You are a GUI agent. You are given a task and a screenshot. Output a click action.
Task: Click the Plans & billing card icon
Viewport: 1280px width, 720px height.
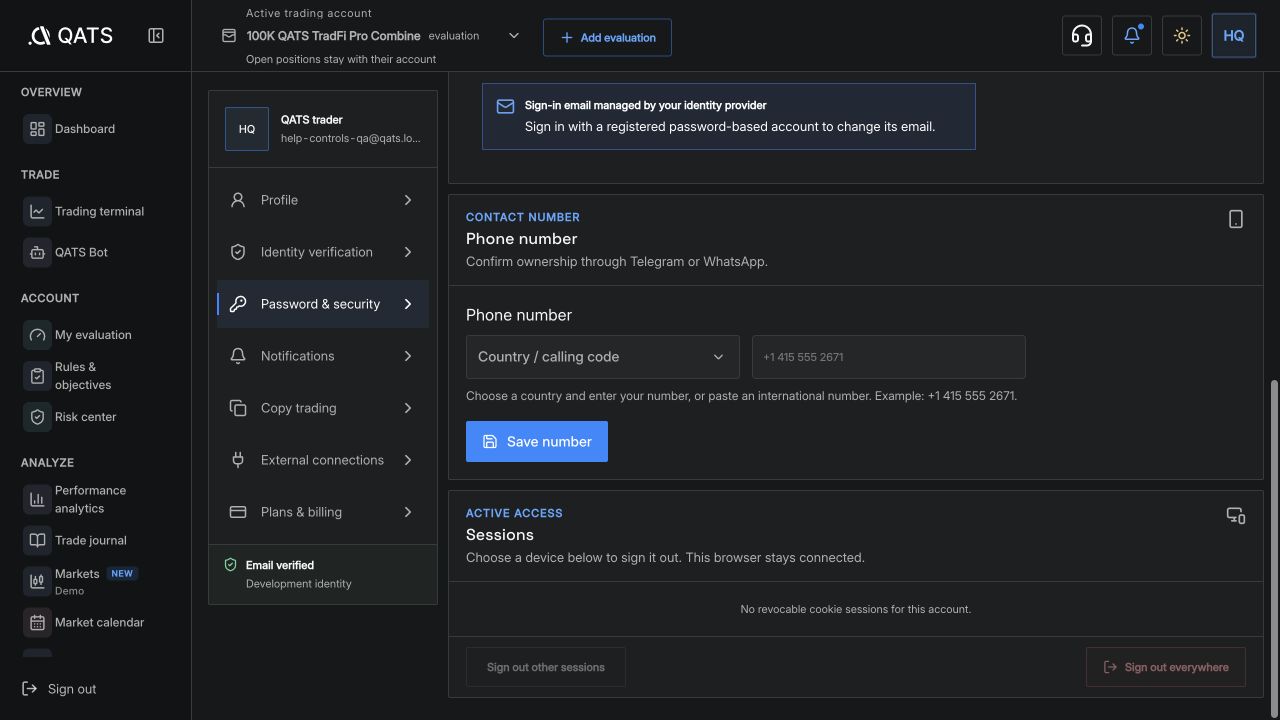tap(238, 512)
